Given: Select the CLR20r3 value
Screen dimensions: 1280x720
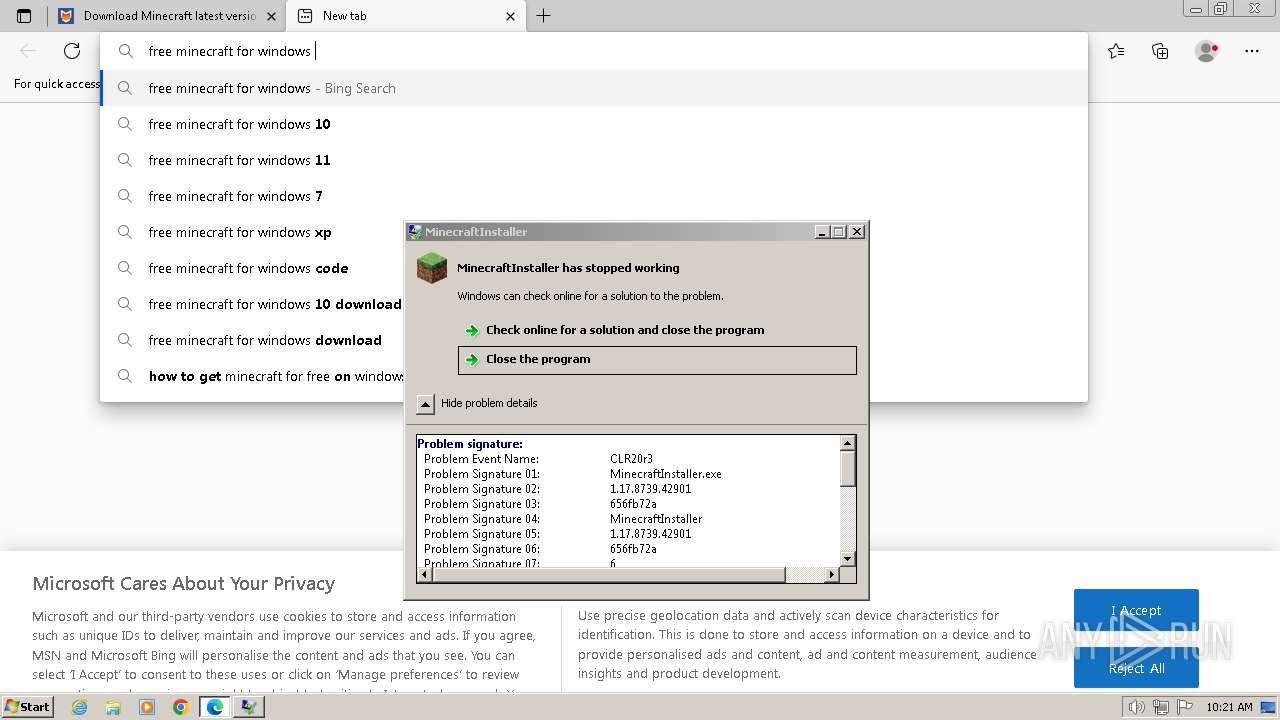Looking at the screenshot, I should click(631, 459).
